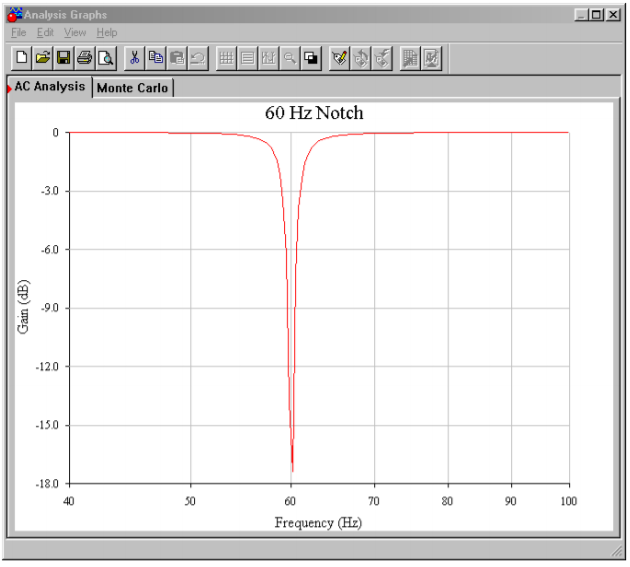Image resolution: width=630 pixels, height=567 pixels.
Task: Click the Copy icon in the toolbar
Action: point(156,58)
